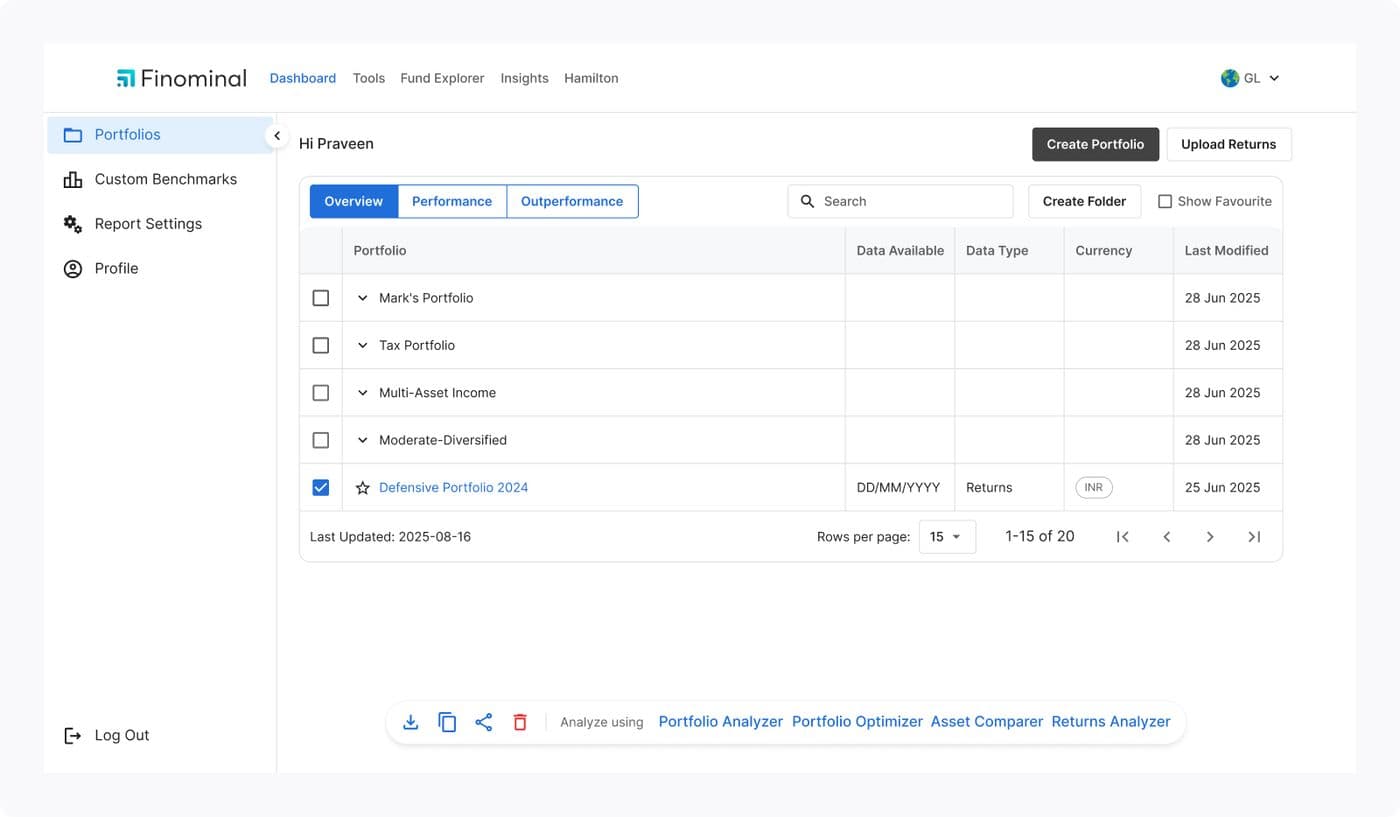Expand the Moderate-Diversified folder

pos(363,440)
